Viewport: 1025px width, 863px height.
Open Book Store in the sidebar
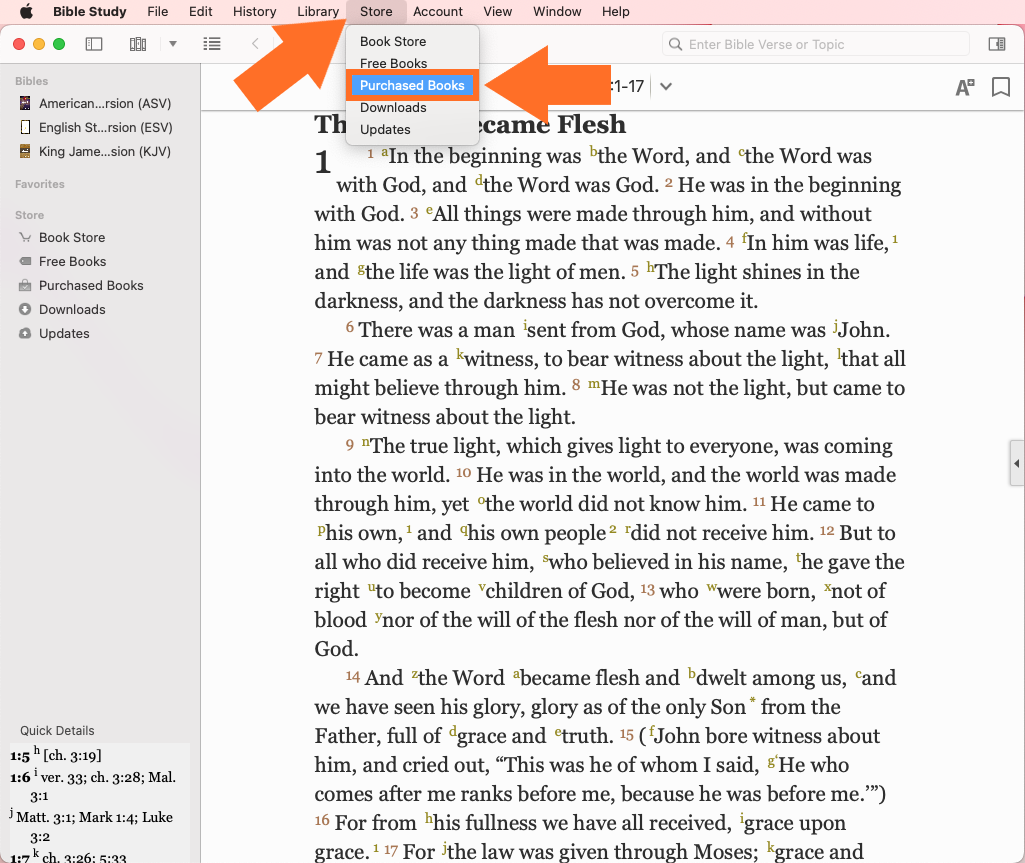[x=72, y=237]
